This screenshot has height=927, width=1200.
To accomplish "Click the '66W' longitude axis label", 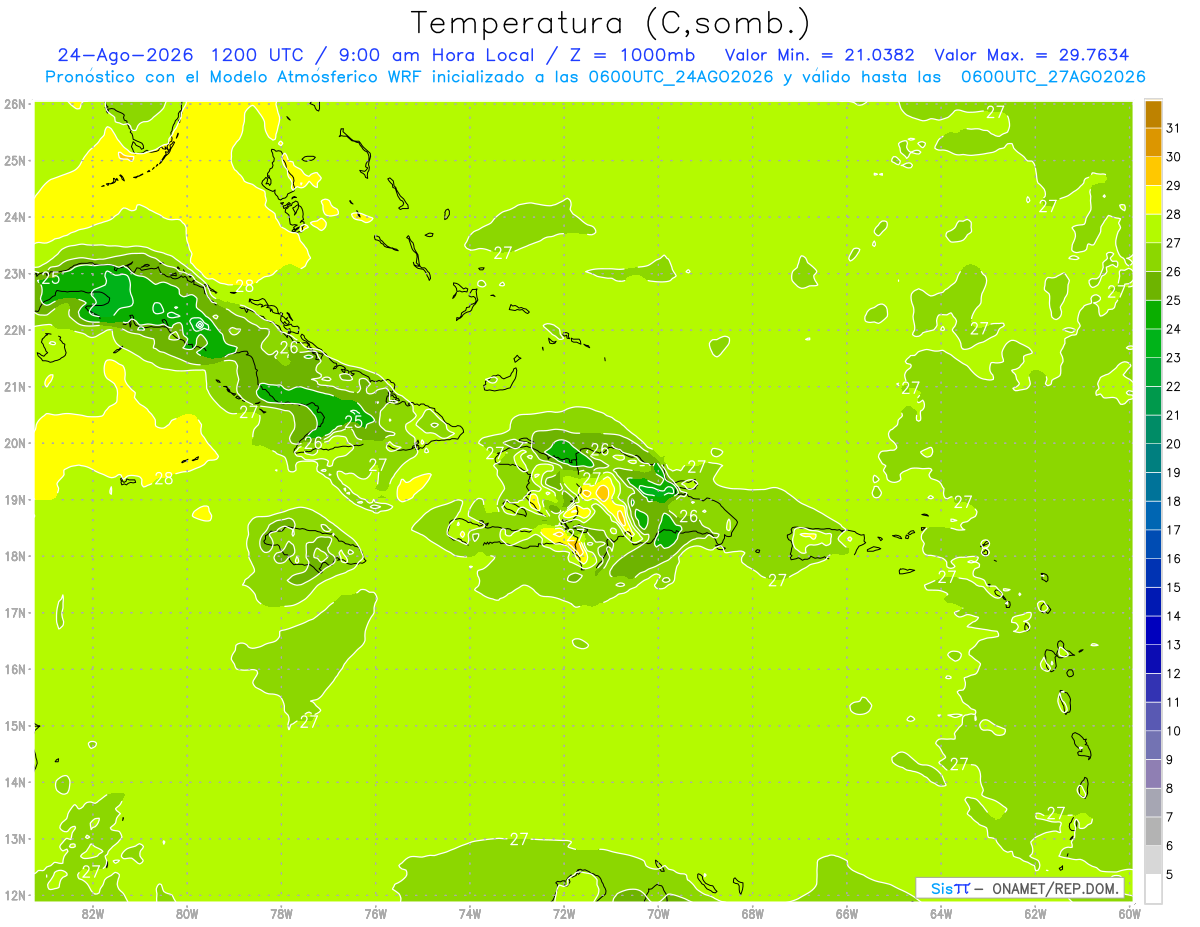I will click(x=847, y=913).
